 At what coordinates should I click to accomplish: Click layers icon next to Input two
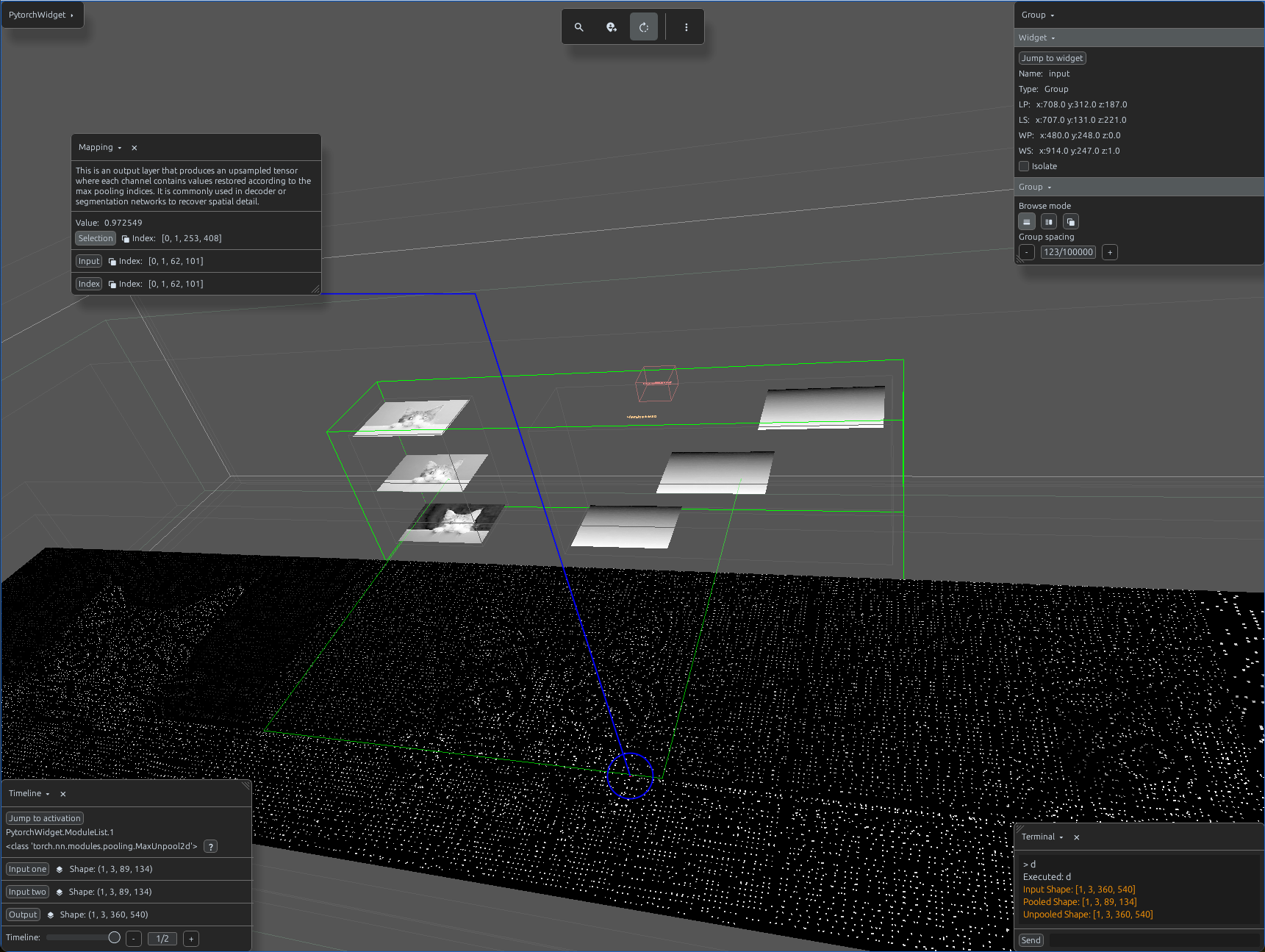point(59,892)
